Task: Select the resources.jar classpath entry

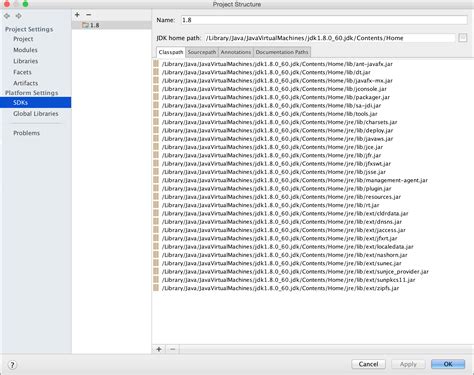Action: tap(281, 197)
